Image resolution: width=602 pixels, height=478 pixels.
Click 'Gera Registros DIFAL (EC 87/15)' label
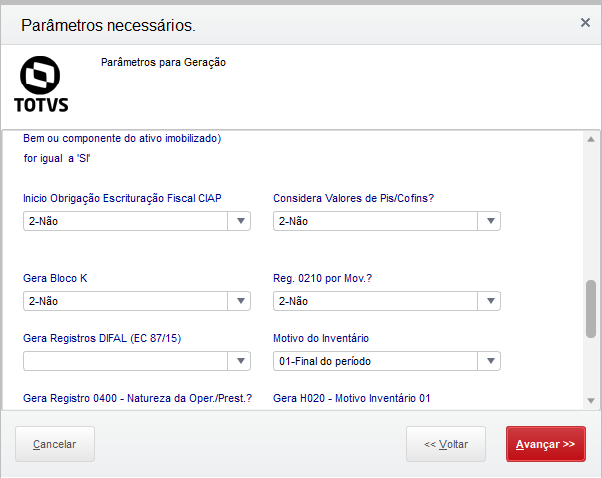click(102, 338)
